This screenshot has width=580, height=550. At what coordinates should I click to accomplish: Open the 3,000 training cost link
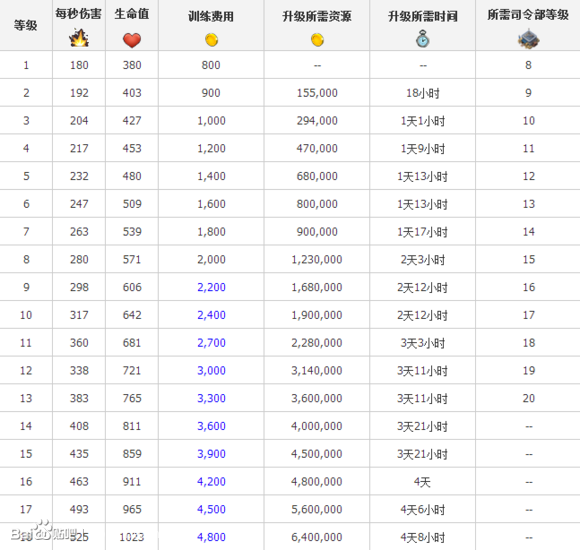point(211,370)
